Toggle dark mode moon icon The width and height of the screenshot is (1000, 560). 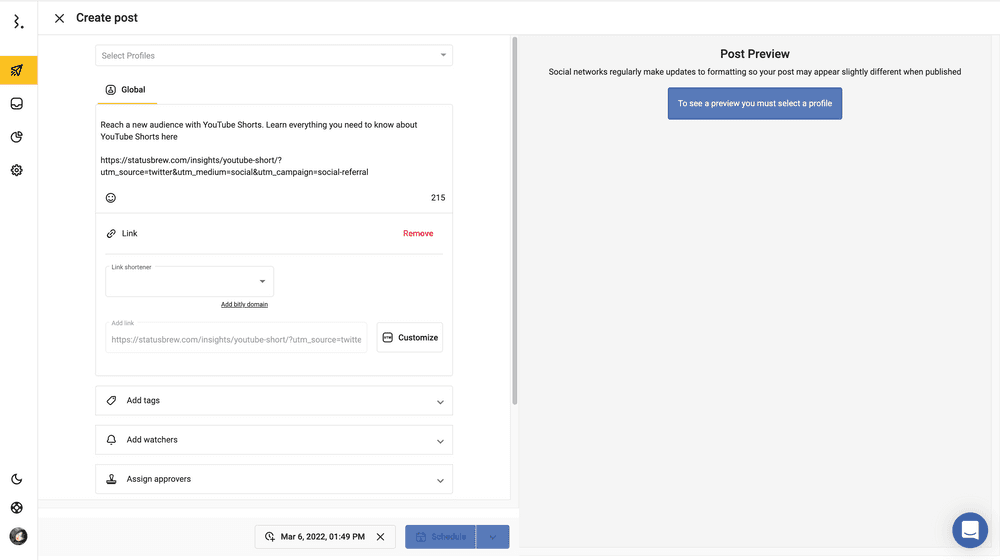click(17, 479)
